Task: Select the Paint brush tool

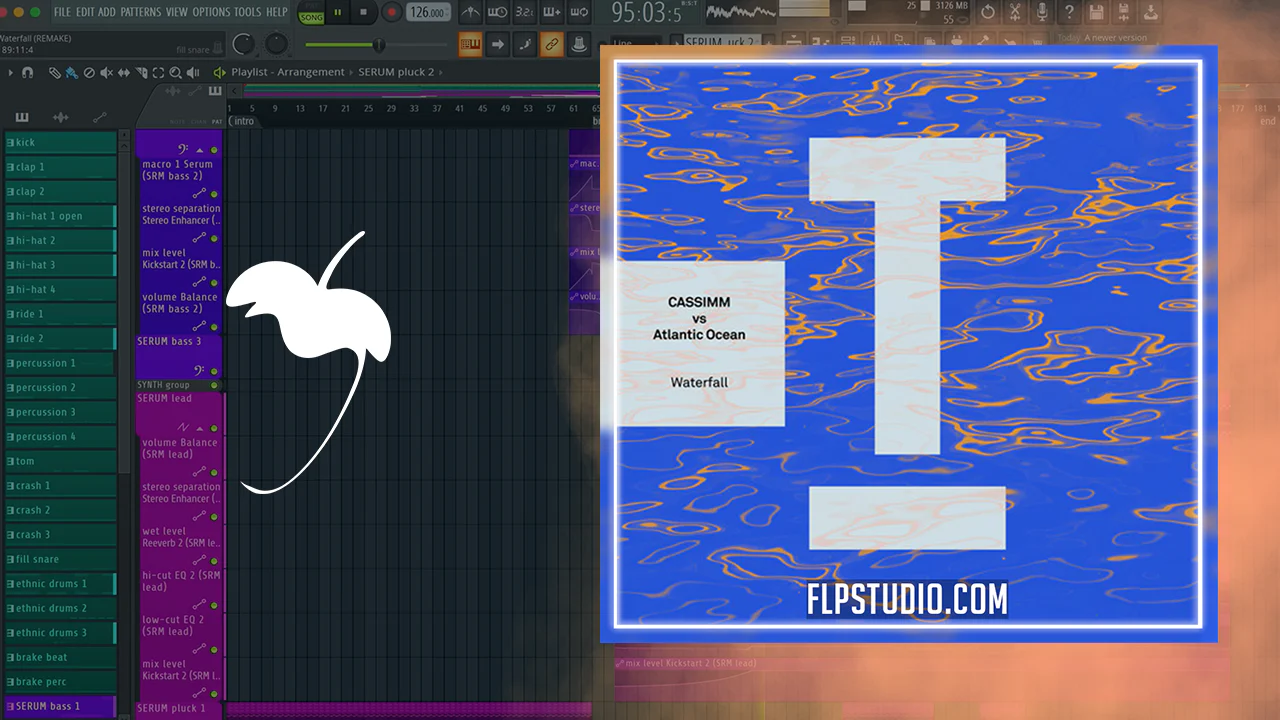Action: [x=72, y=72]
